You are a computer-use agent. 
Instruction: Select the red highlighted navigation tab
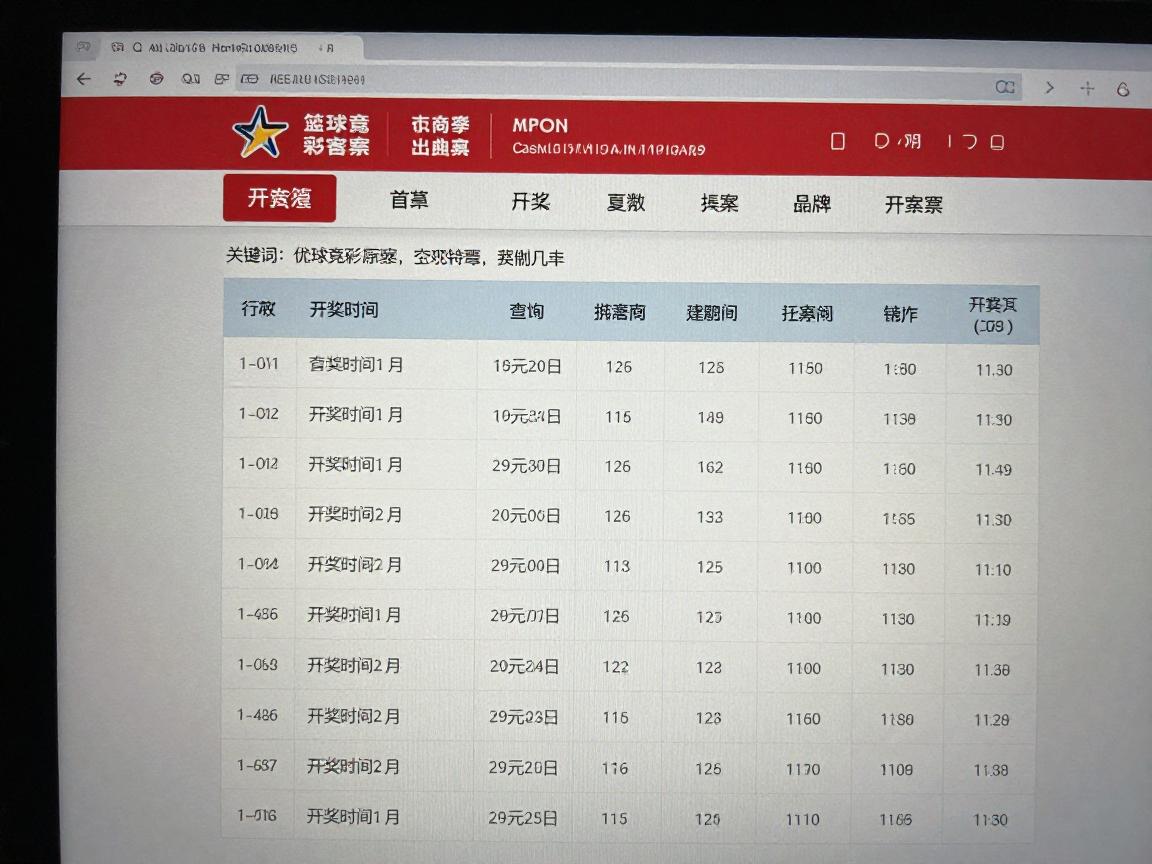[279, 198]
